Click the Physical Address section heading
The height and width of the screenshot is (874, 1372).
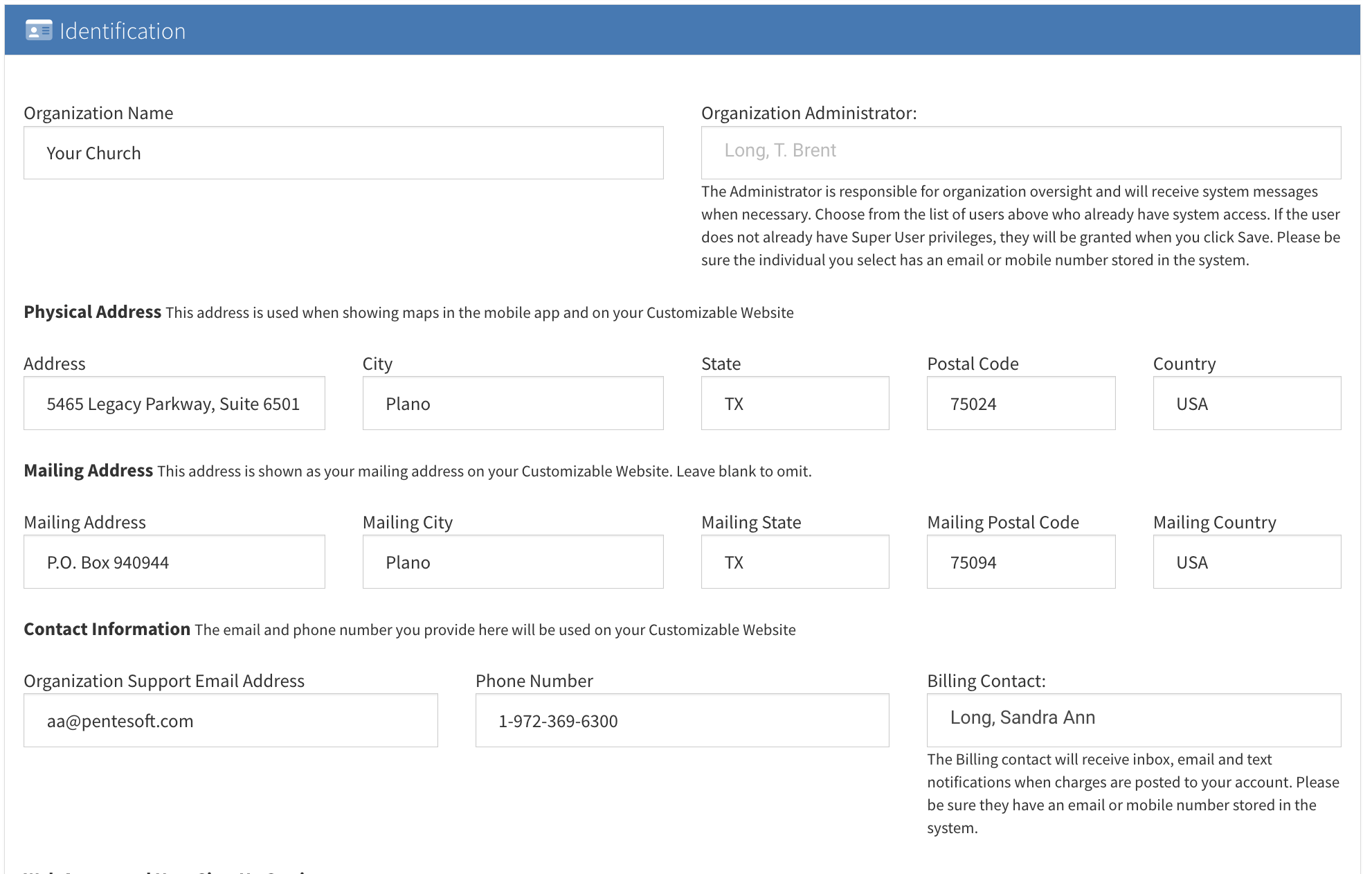(93, 312)
